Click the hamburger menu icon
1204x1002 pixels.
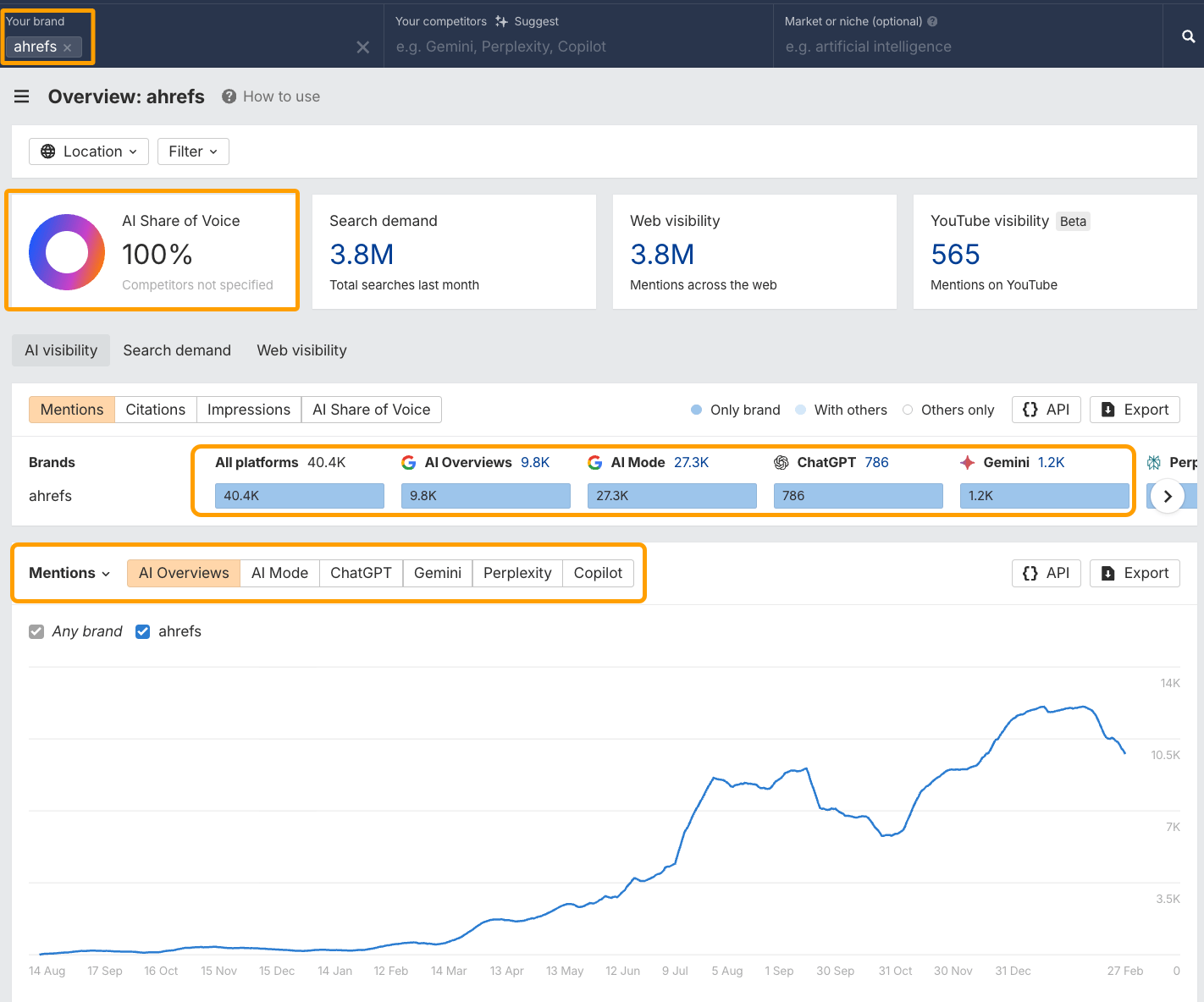[21, 96]
